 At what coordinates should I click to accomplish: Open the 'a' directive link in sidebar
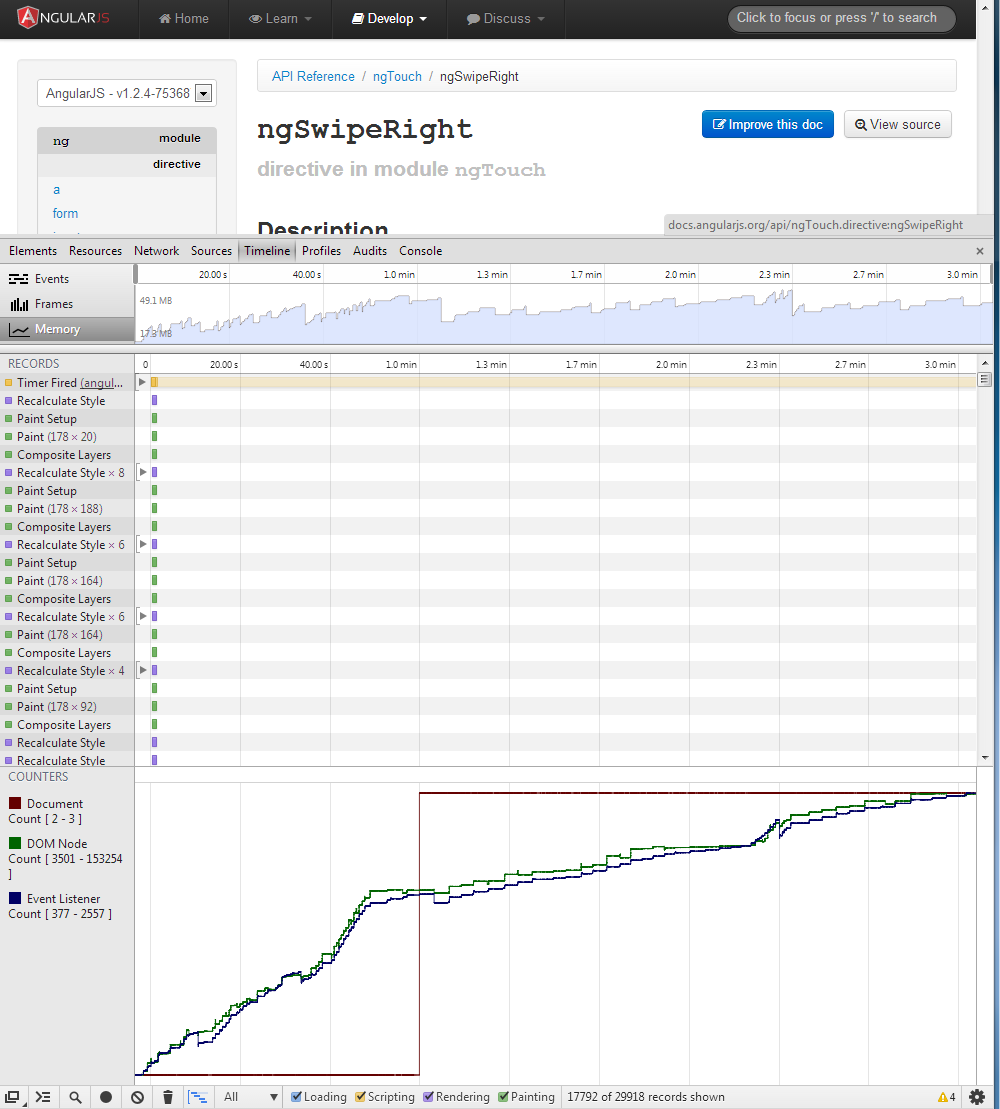coord(57,190)
